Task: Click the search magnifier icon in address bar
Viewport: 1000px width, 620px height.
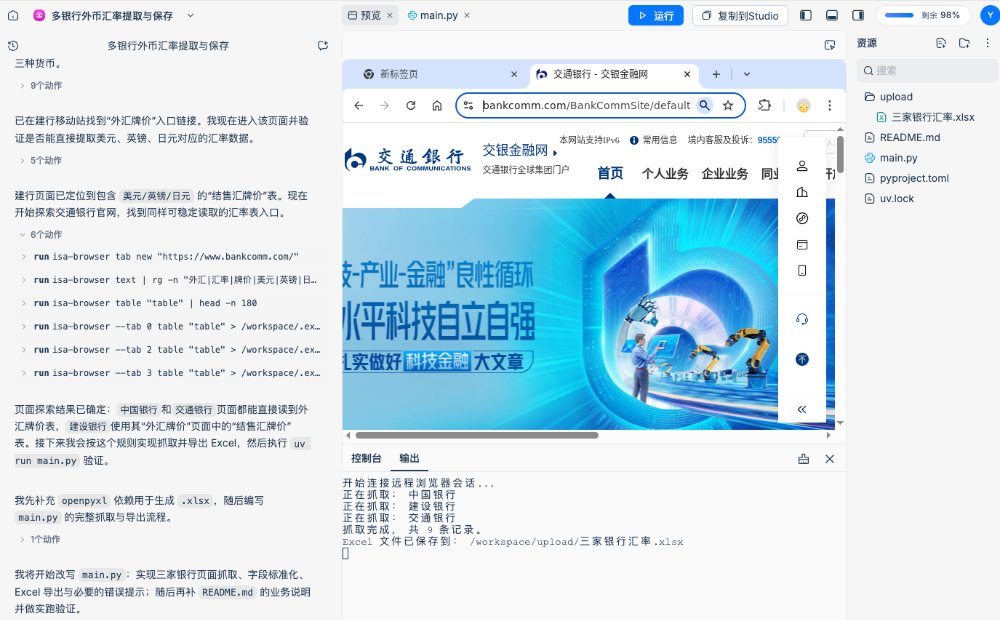Action: [x=704, y=105]
